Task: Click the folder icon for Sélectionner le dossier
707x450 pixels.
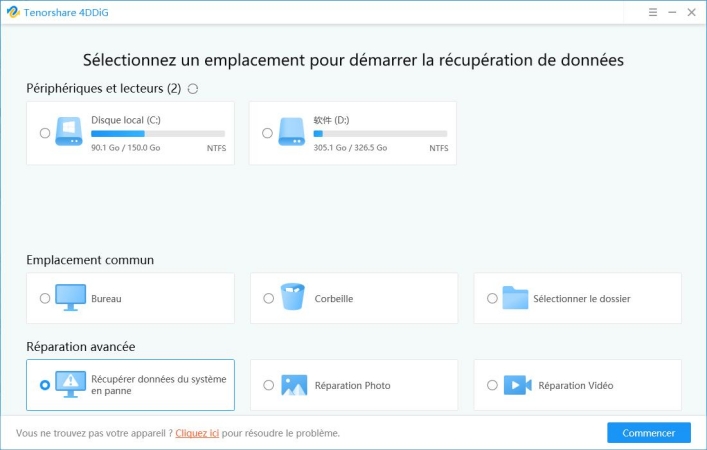Action: coord(515,298)
